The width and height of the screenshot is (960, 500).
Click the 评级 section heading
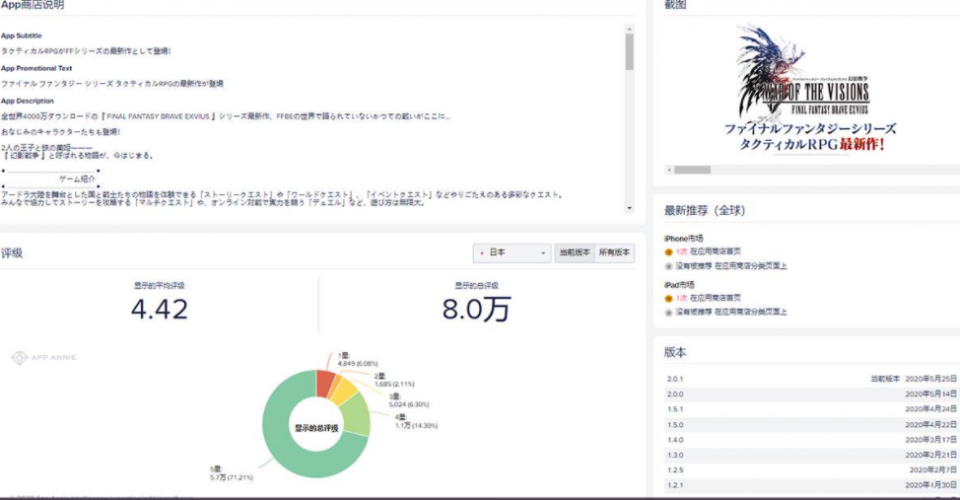tap(12, 253)
